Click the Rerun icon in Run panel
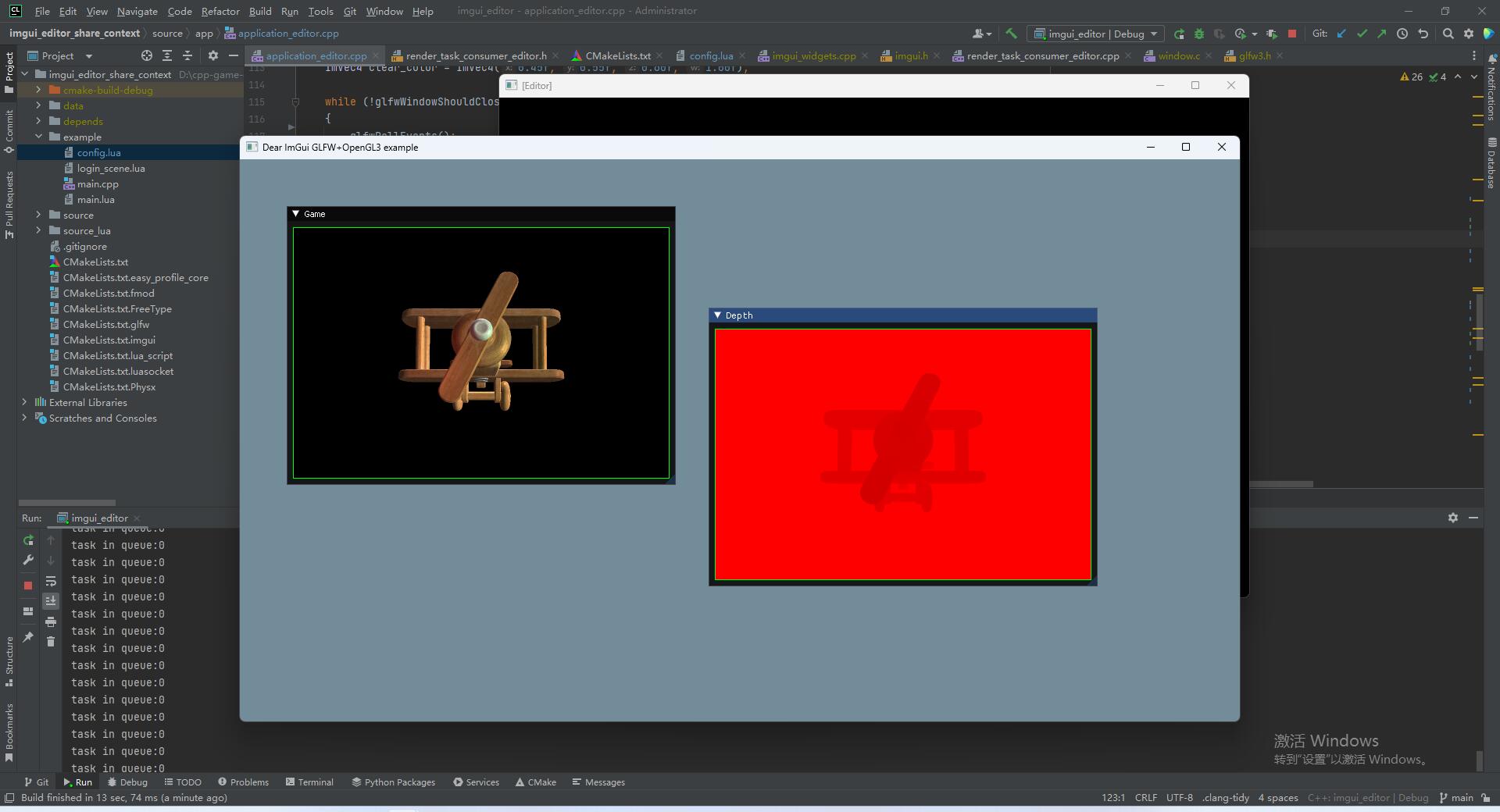1500x812 pixels. (x=28, y=540)
